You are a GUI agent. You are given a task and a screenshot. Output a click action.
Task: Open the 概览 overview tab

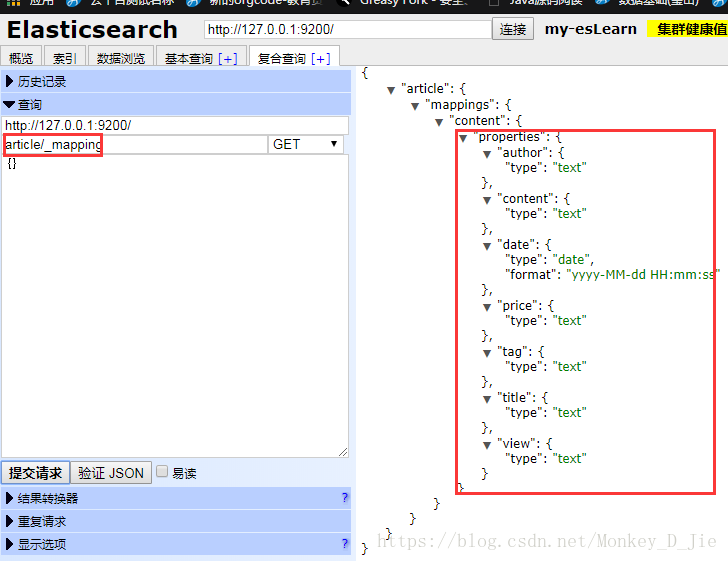(x=21, y=58)
